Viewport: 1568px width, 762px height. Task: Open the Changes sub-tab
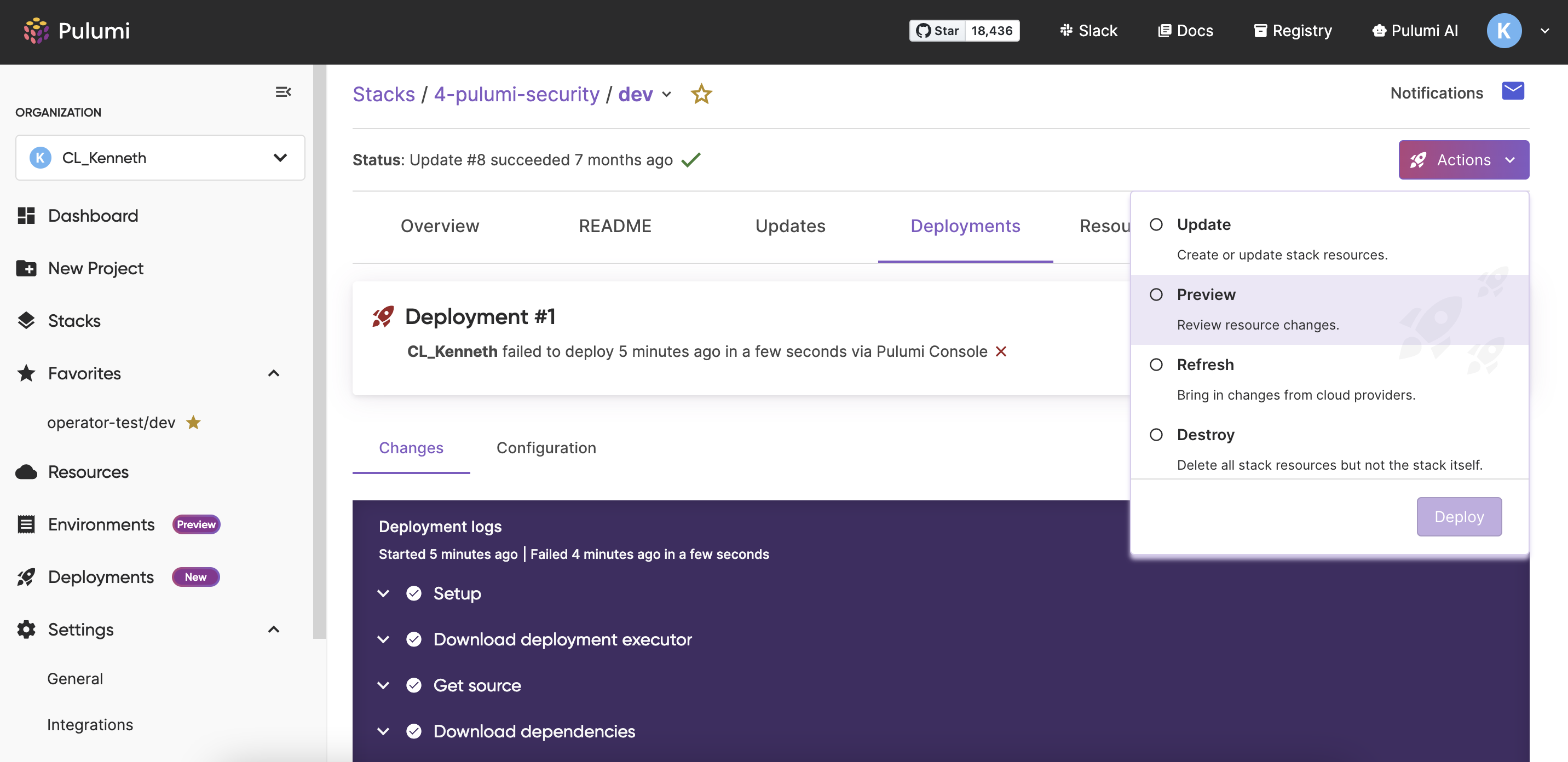tap(412, 448)
